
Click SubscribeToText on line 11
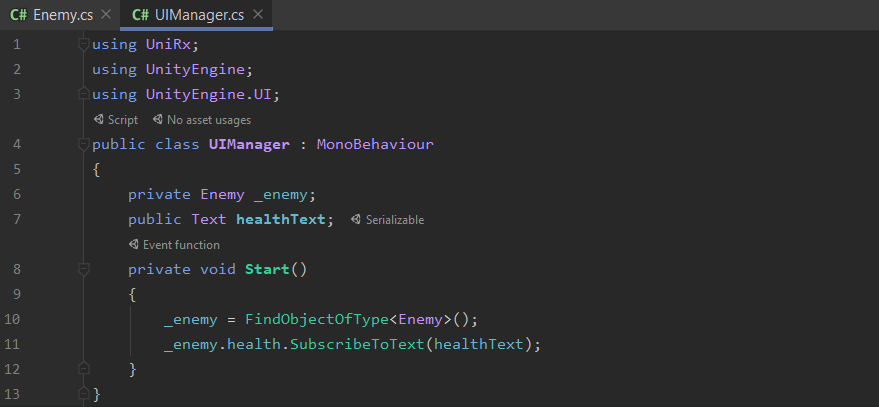point(357,344)
